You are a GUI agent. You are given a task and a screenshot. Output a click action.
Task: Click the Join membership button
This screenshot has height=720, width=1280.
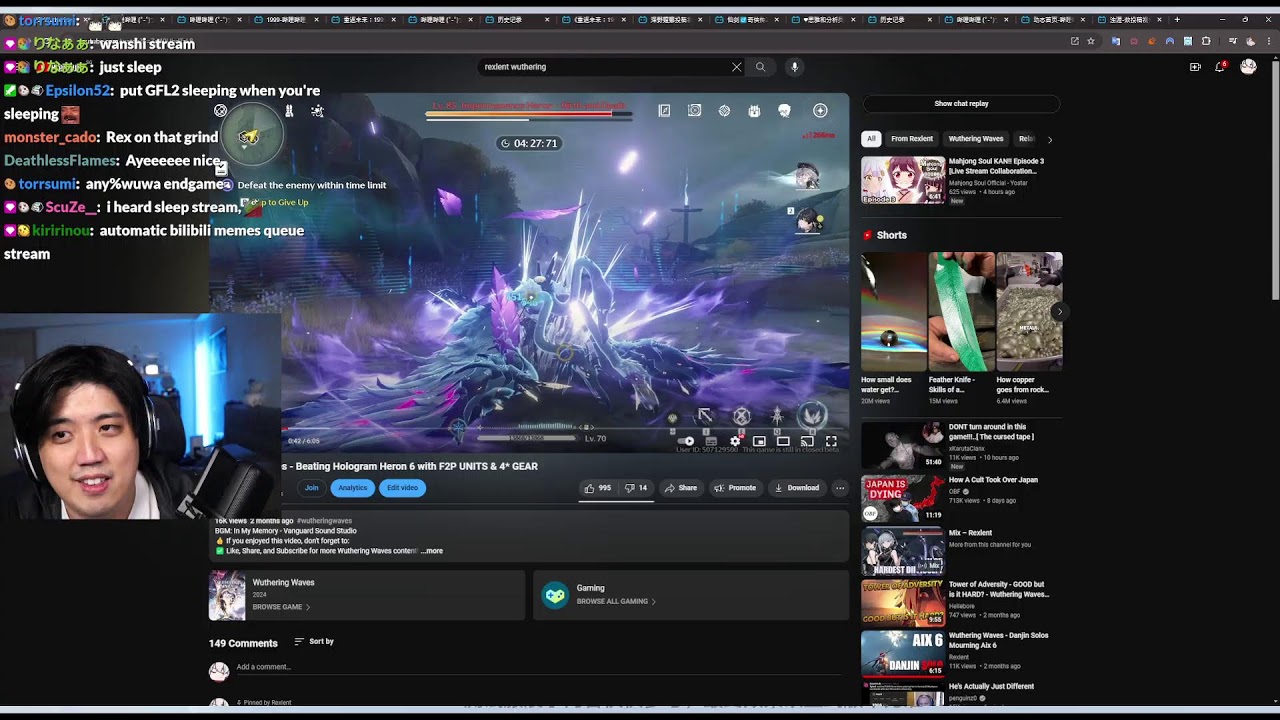(312, 488)
